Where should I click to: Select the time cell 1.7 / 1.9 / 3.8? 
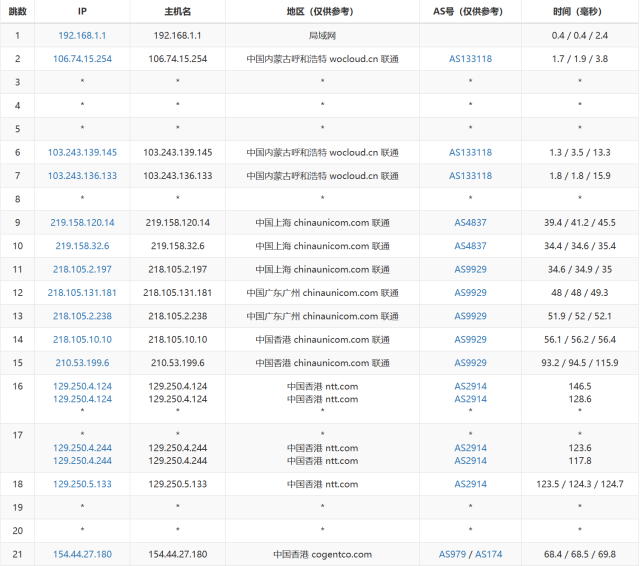[580, 59]
